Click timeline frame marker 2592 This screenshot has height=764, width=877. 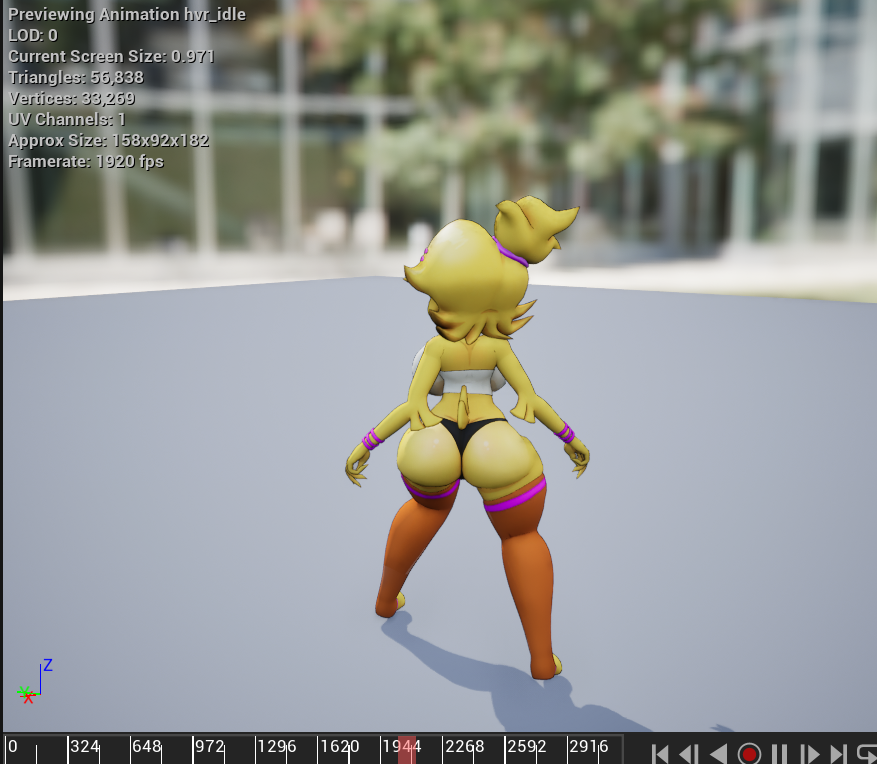(527, 746)
